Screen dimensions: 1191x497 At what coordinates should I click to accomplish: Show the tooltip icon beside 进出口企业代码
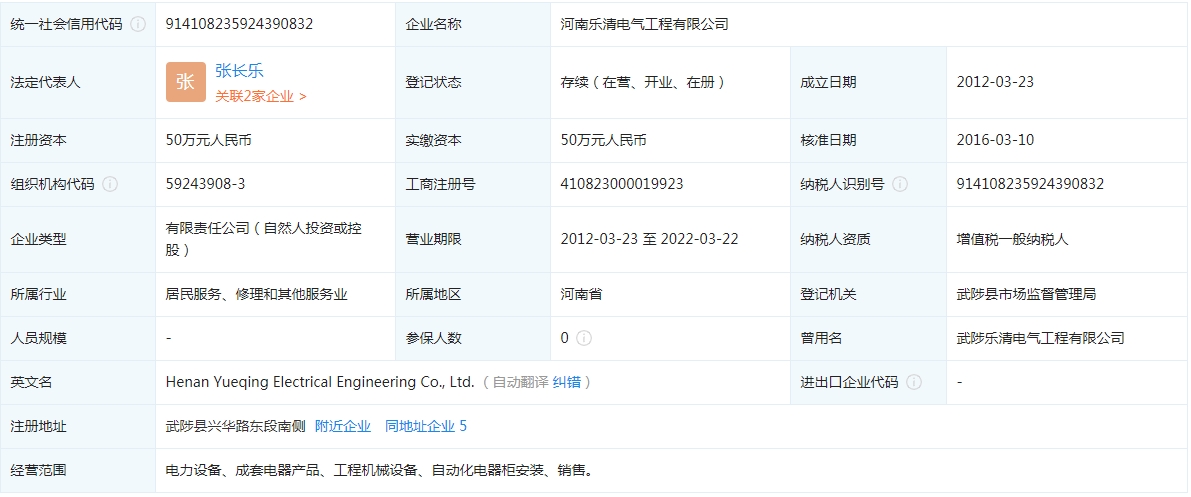click(x=914, y=382)
